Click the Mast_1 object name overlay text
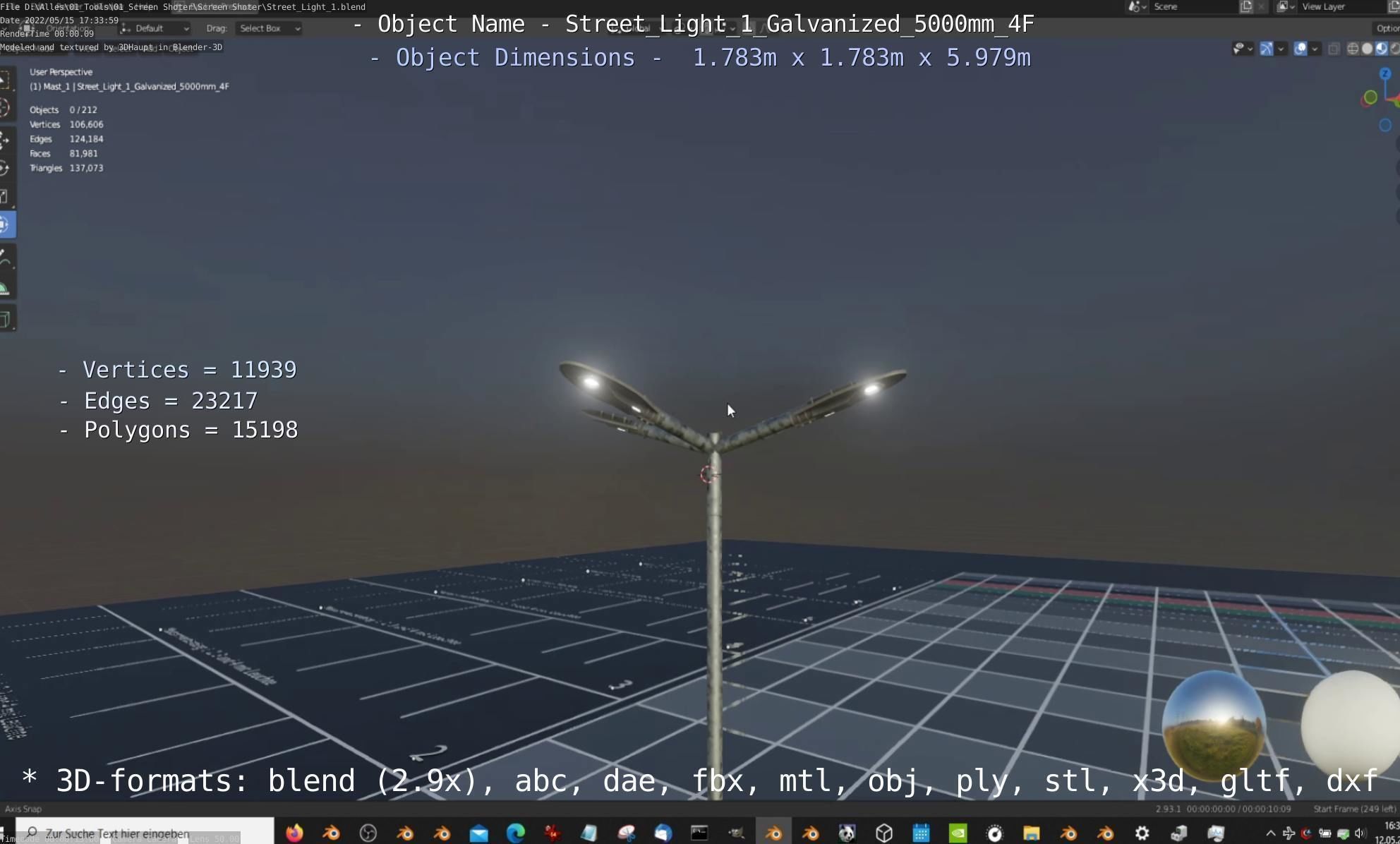The height and width of the screenshot is (844, 1400). pos(129,86)
